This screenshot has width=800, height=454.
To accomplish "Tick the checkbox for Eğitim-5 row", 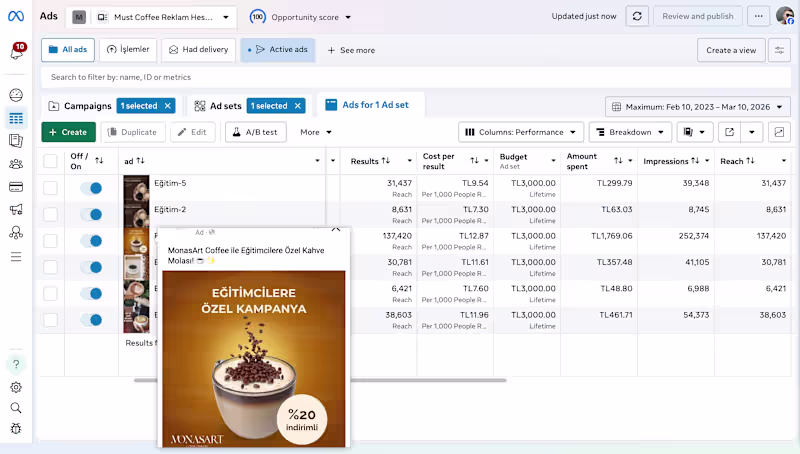I will [x=51, y=188].
